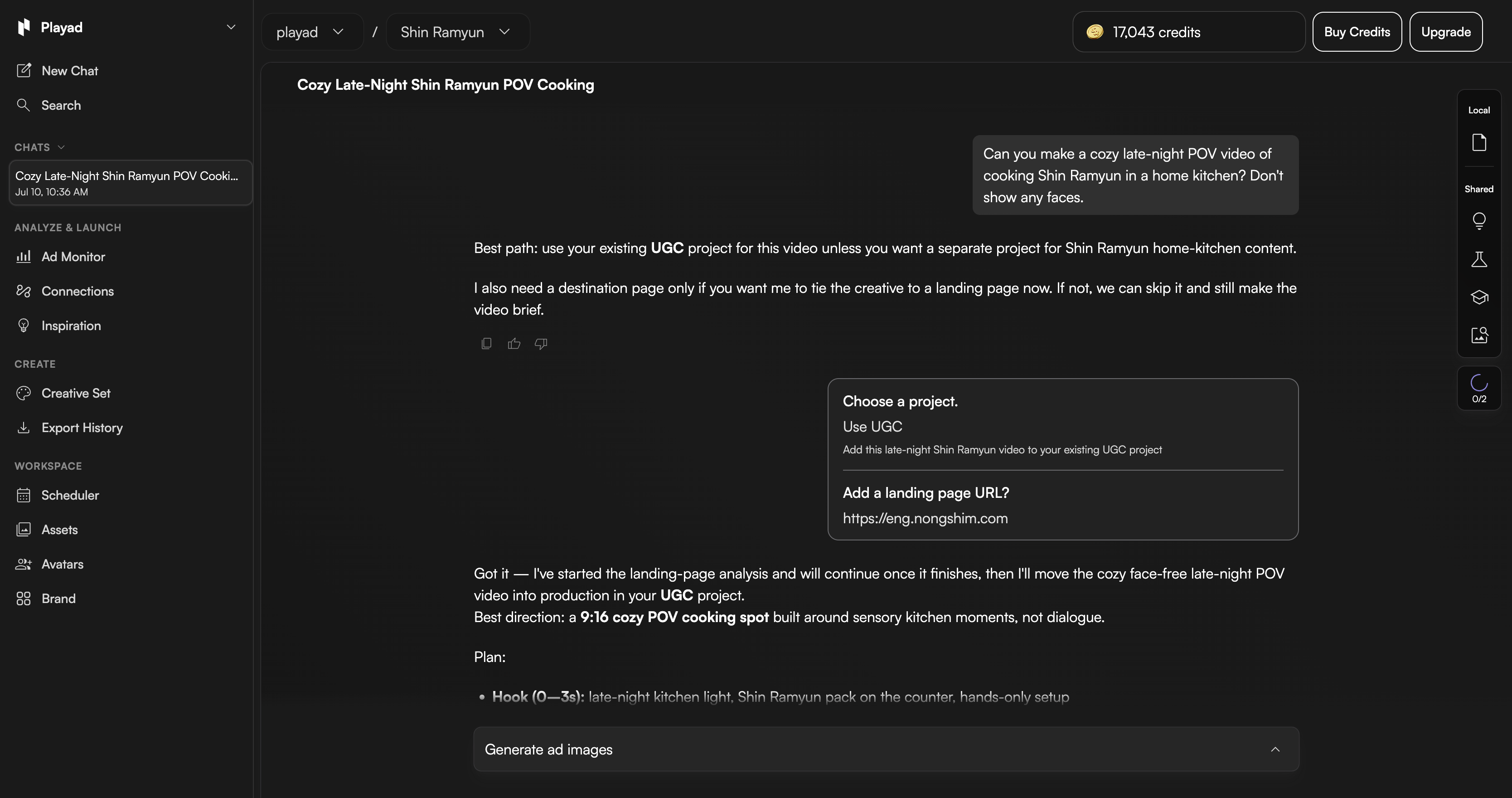Click the Brand grid icon

coord(24,598)
